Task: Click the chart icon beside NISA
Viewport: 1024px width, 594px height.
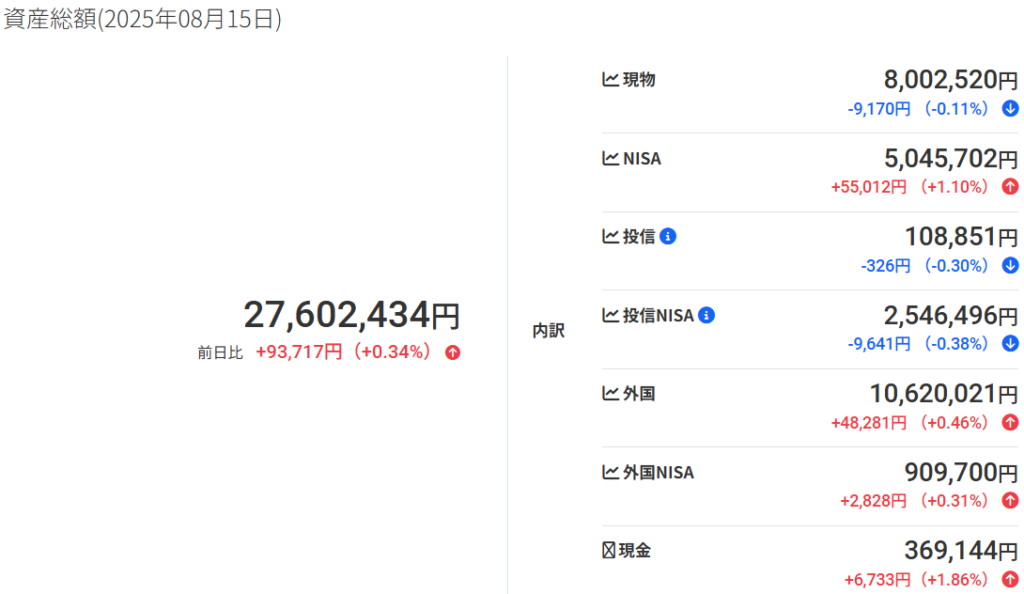Action: pos(610,159)
